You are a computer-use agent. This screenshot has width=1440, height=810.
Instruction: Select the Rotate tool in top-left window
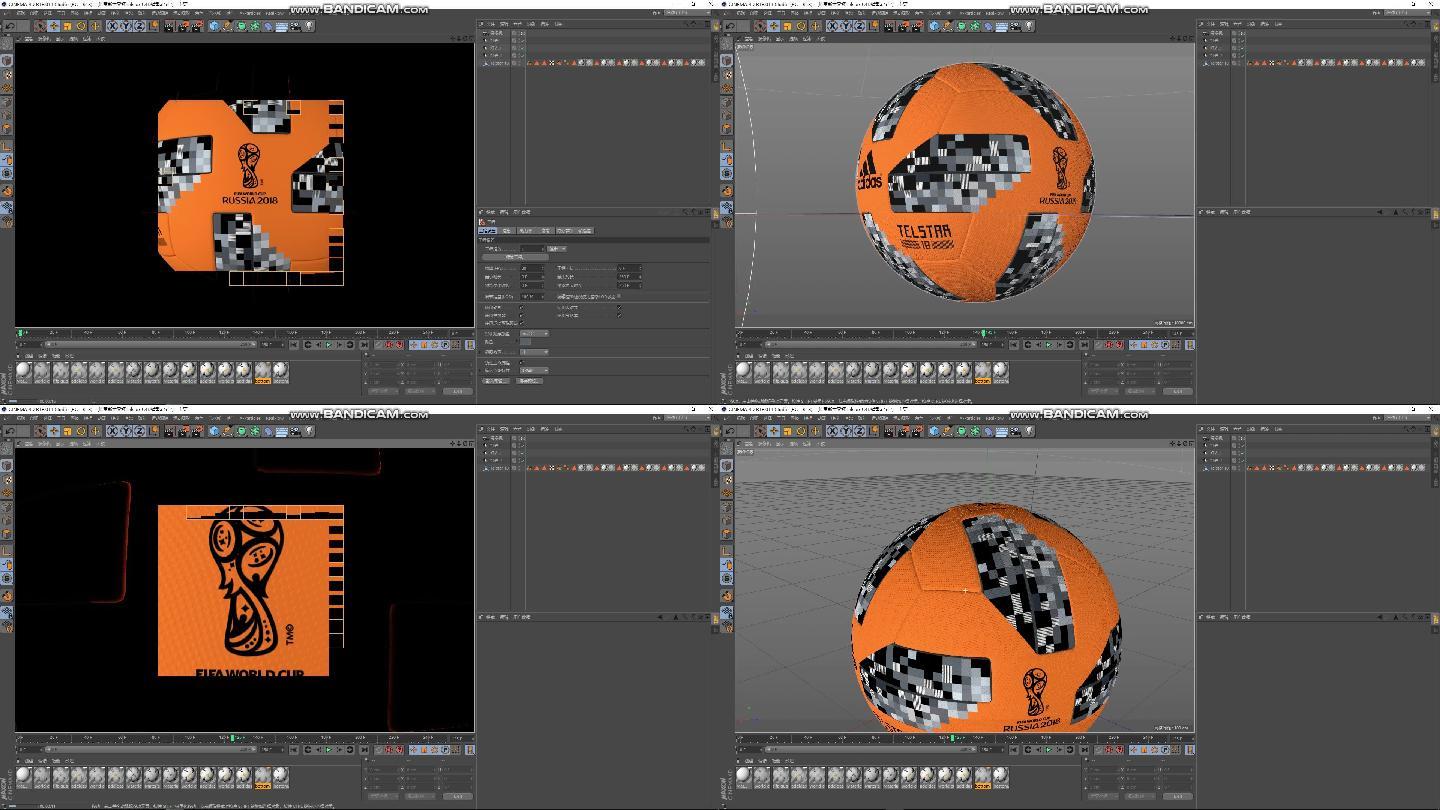click(x=81, y=26)
